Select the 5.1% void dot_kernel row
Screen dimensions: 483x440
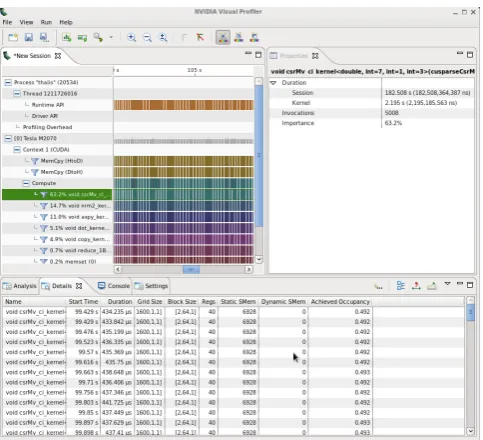(57, 228)
